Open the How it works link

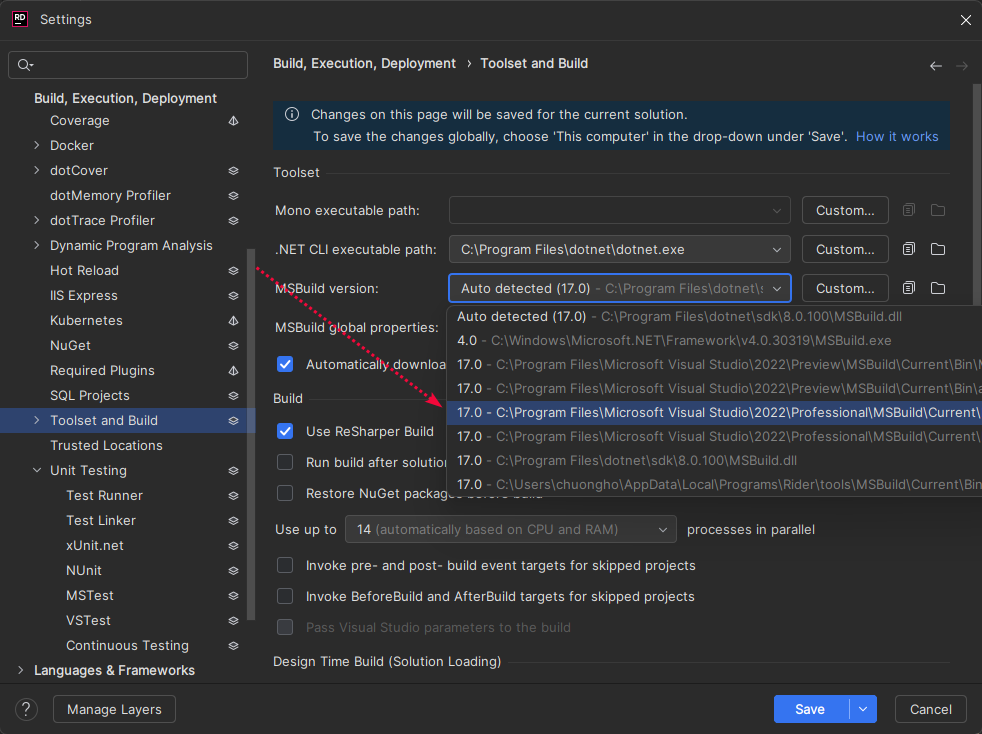(897, 136)
